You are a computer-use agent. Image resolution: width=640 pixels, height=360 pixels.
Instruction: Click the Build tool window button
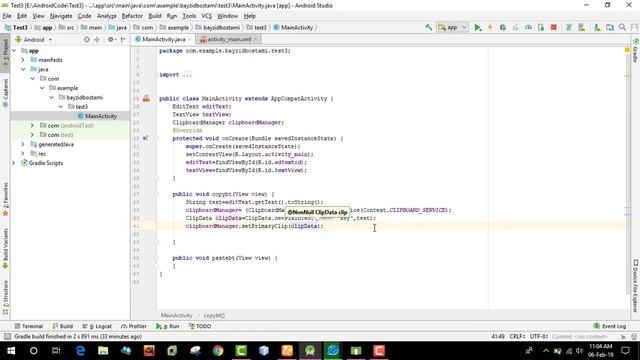(x=62, y=326)
